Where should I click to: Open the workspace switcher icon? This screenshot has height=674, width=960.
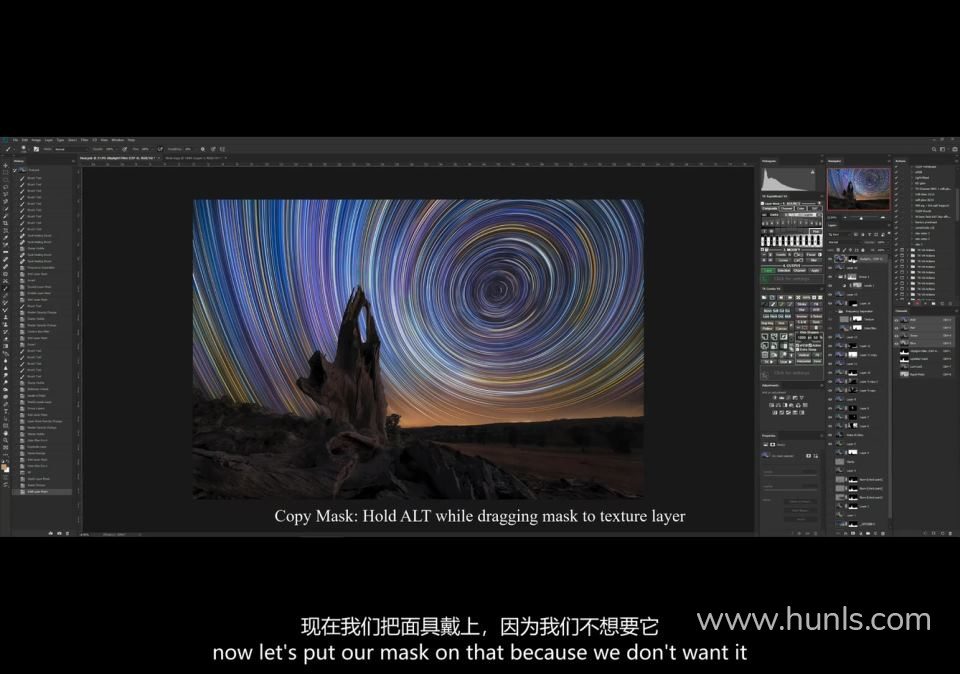coord(943,149)
